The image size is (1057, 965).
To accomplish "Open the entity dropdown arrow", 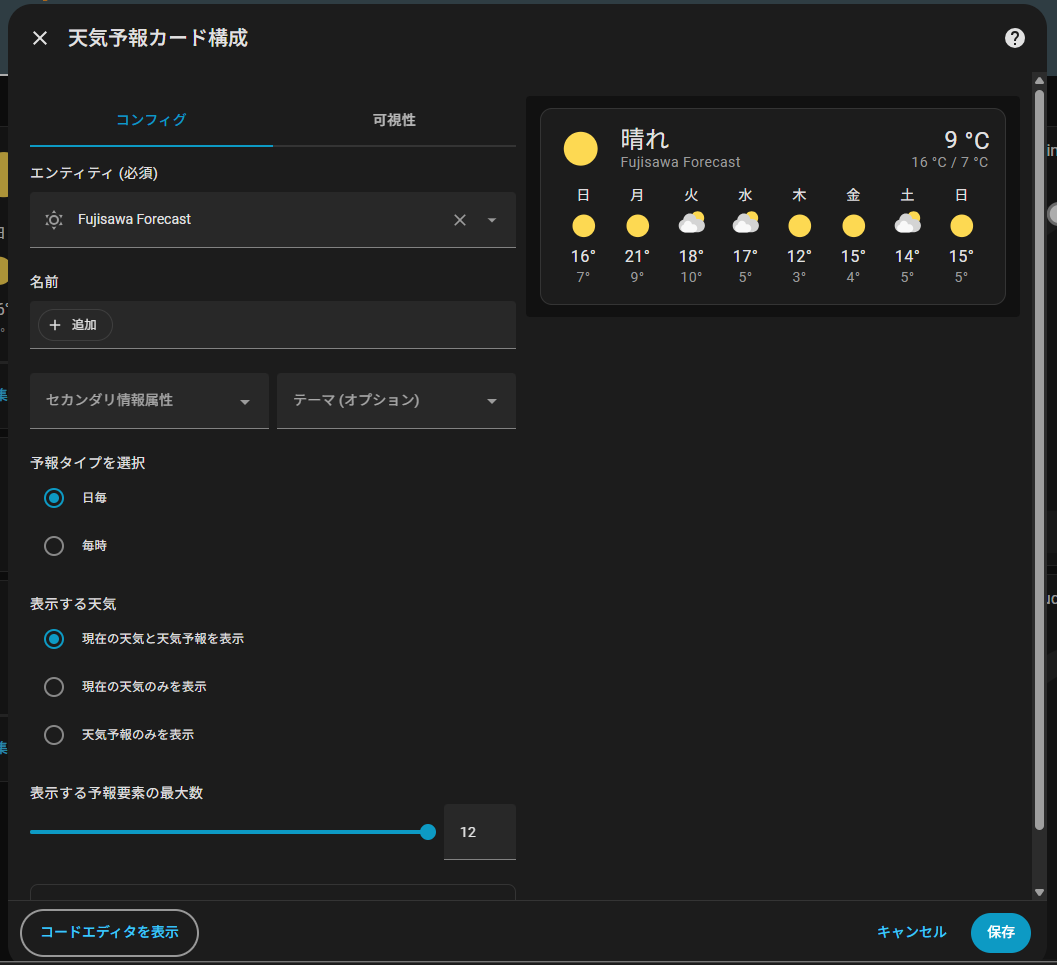I will click(492, 220).
